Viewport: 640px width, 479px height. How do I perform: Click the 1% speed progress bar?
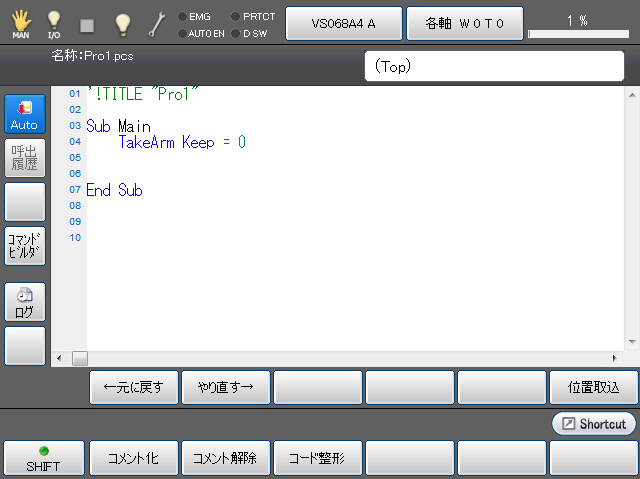577,34
